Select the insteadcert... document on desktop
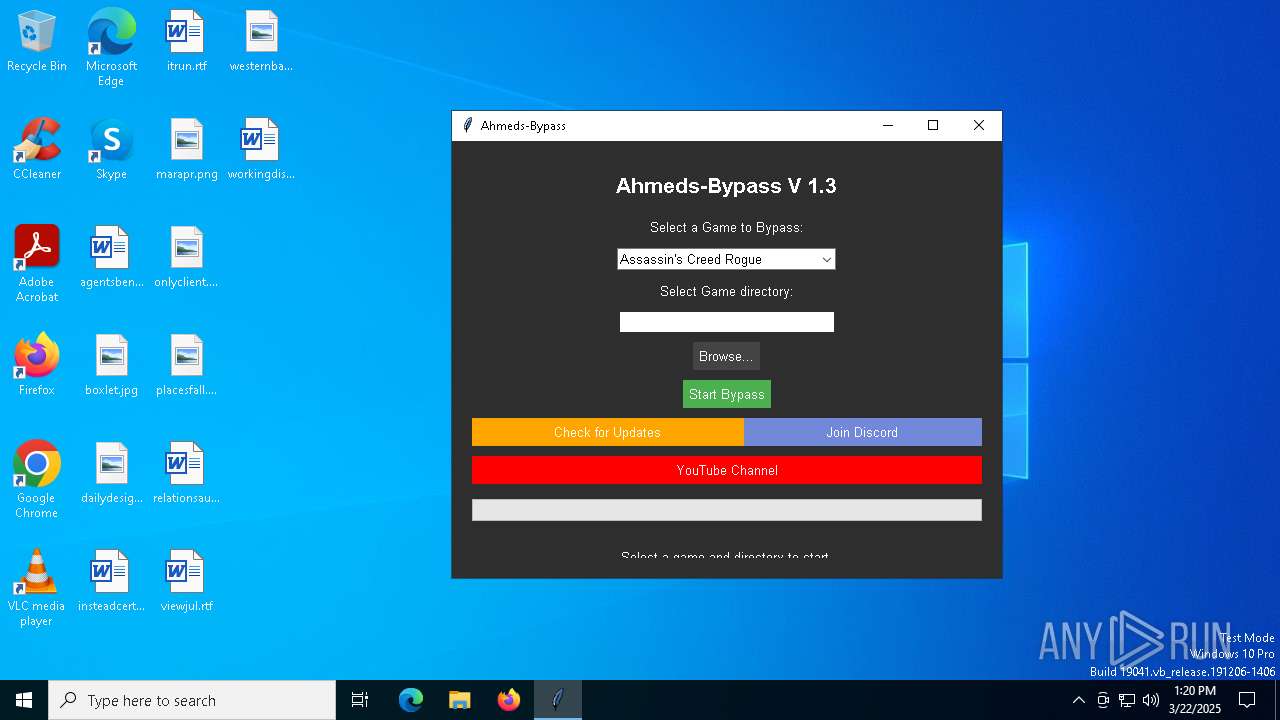This screenshot has width=1280, height=720. [111, 582]
